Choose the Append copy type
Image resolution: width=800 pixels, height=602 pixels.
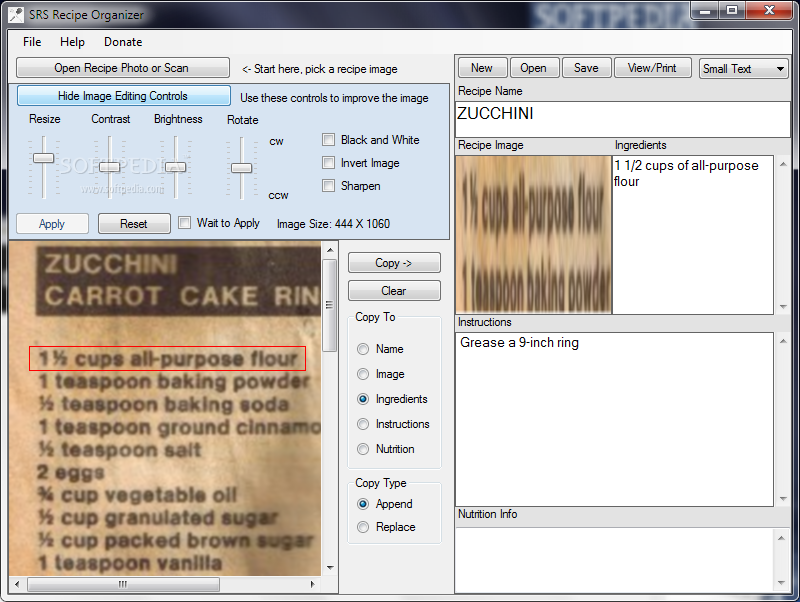[x=363, y=504]
